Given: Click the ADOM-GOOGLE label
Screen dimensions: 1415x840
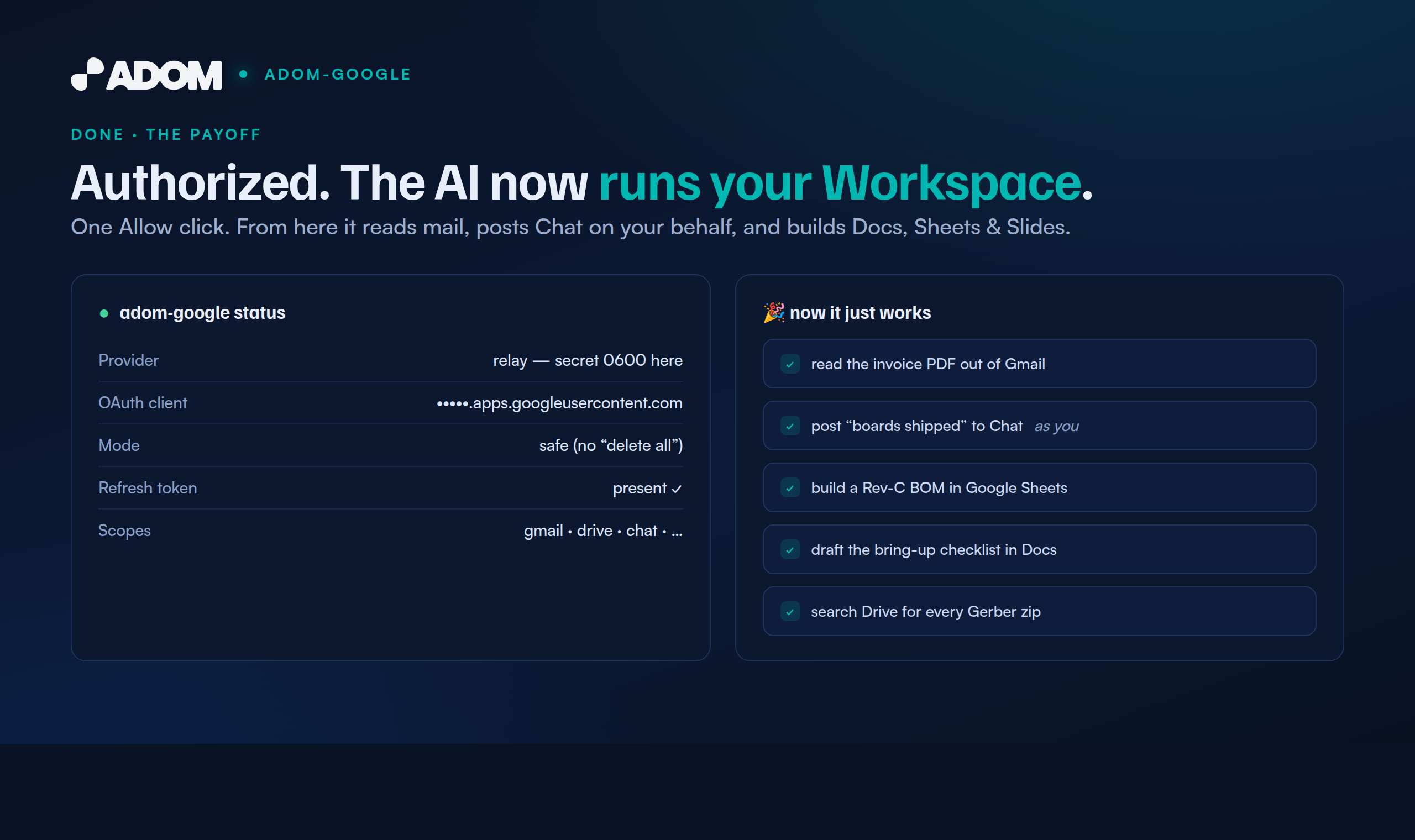Looking at the screenshot, I should pos(338,74).
